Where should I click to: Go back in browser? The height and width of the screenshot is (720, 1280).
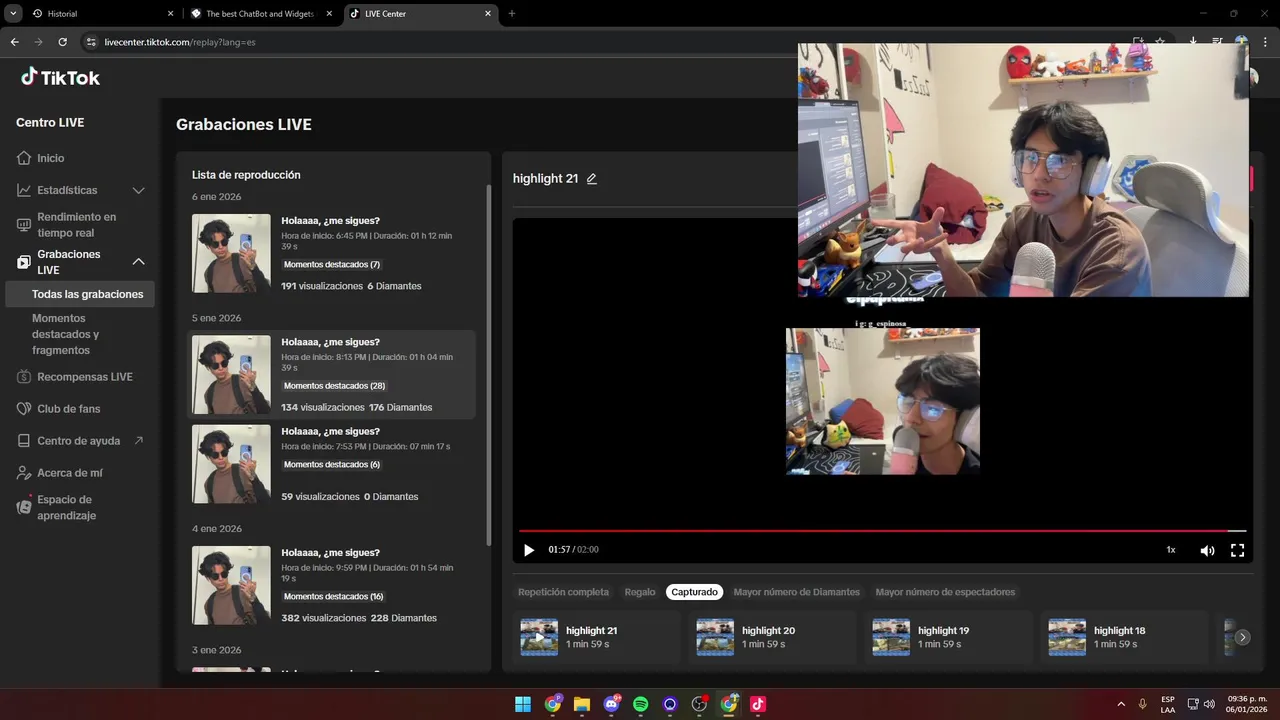(x=14, y=42)
